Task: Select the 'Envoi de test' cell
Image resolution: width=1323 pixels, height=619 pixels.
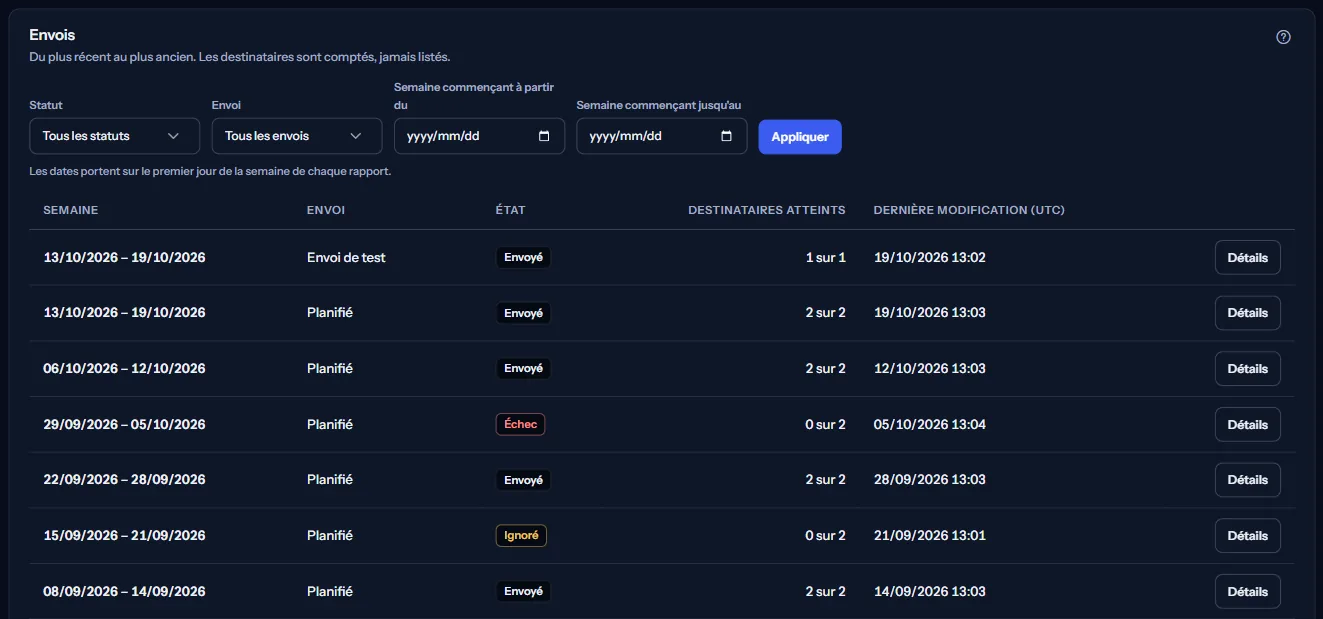Action: click(346, 257)
